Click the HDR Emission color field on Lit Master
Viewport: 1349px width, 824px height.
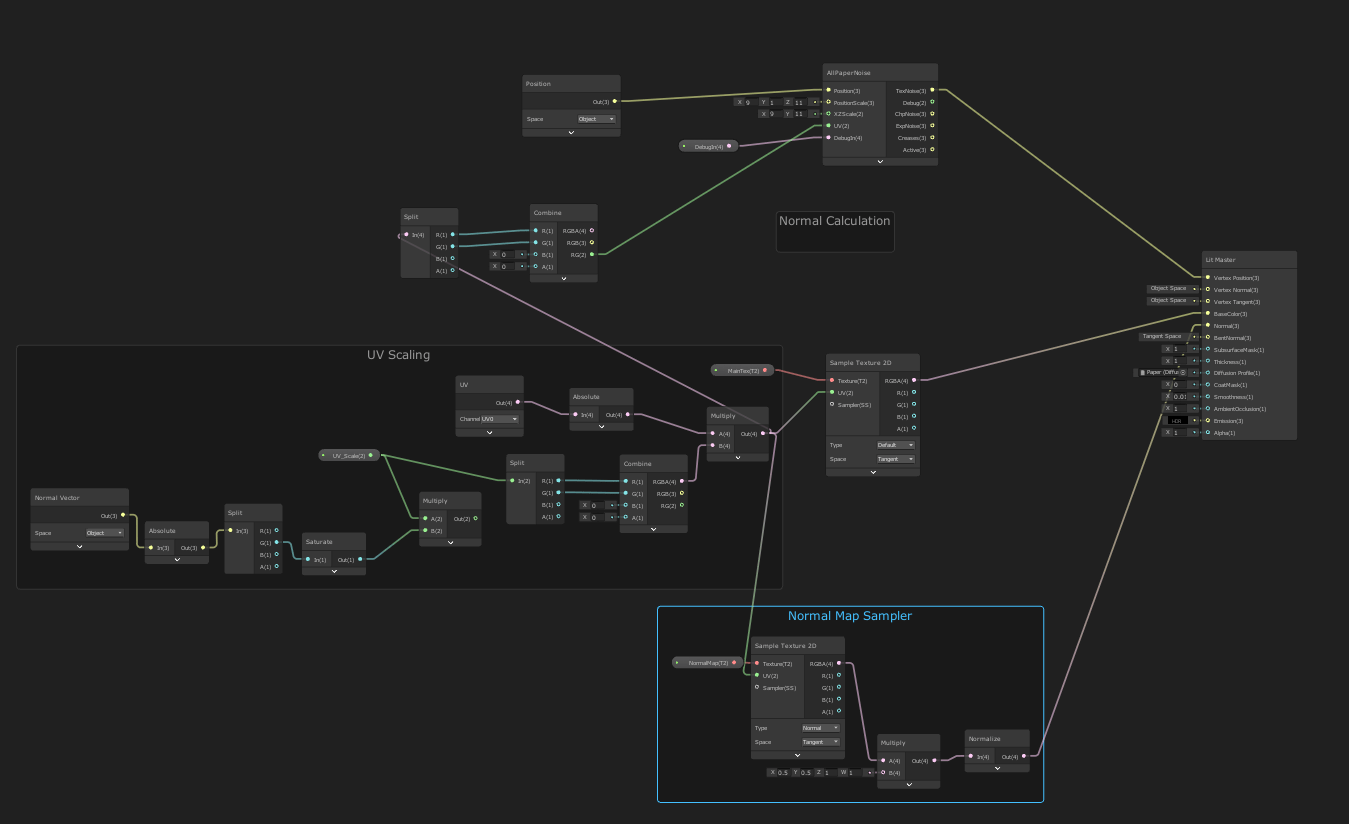1176,421
